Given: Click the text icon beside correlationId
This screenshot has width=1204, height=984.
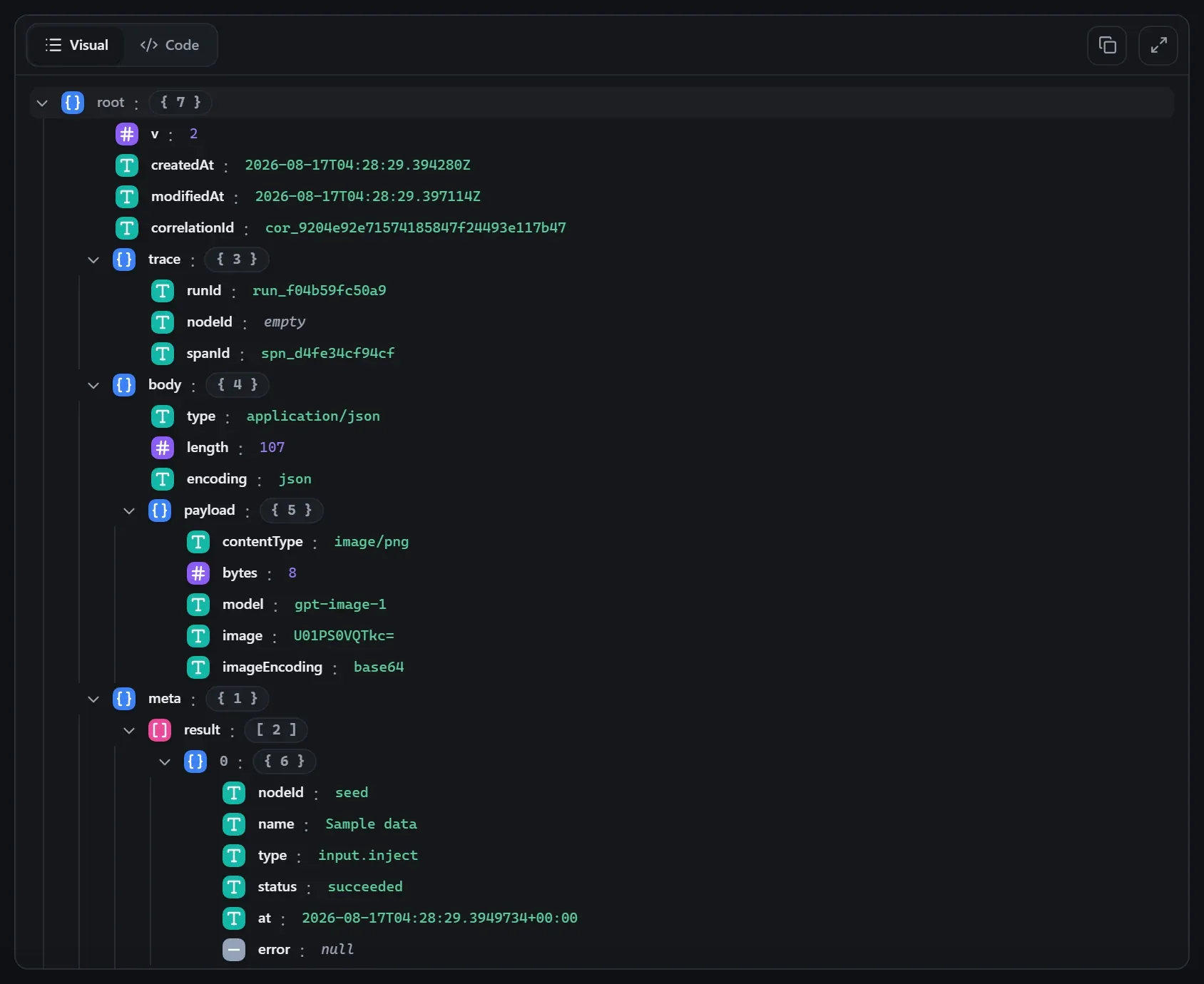Looking at the screenshot, I should click(127, 228).
